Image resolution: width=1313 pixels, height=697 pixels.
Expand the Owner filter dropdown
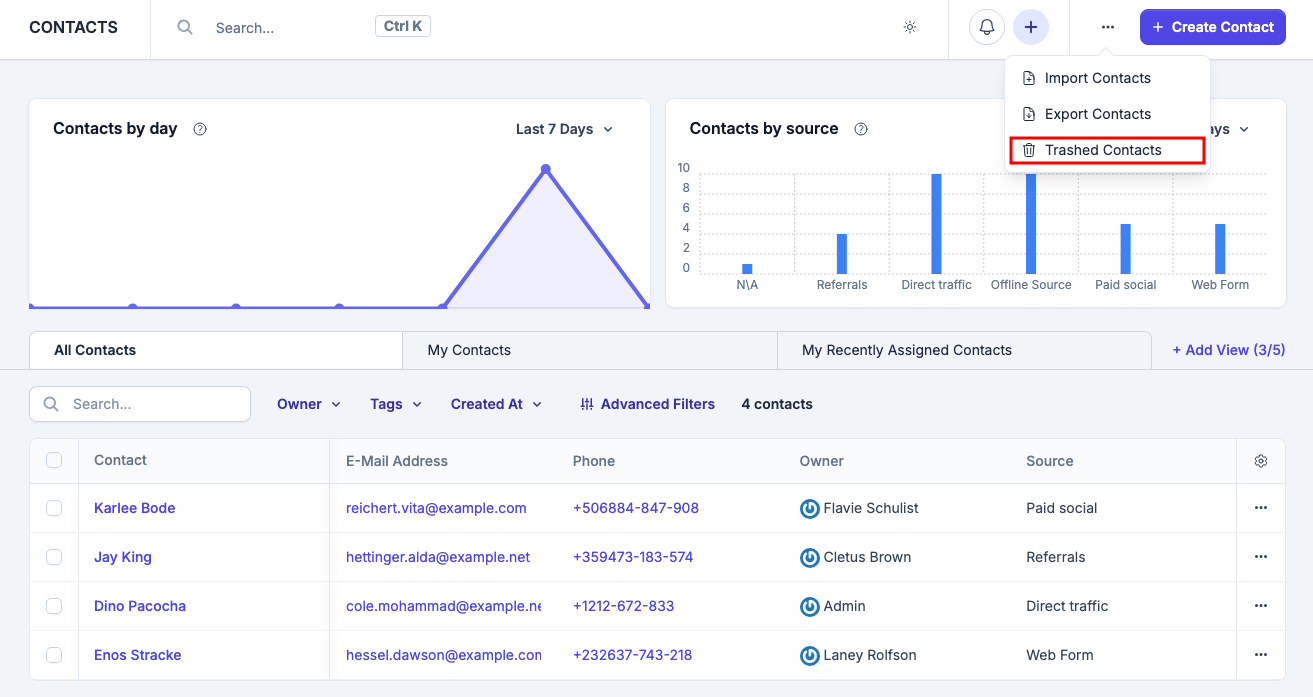309,404
